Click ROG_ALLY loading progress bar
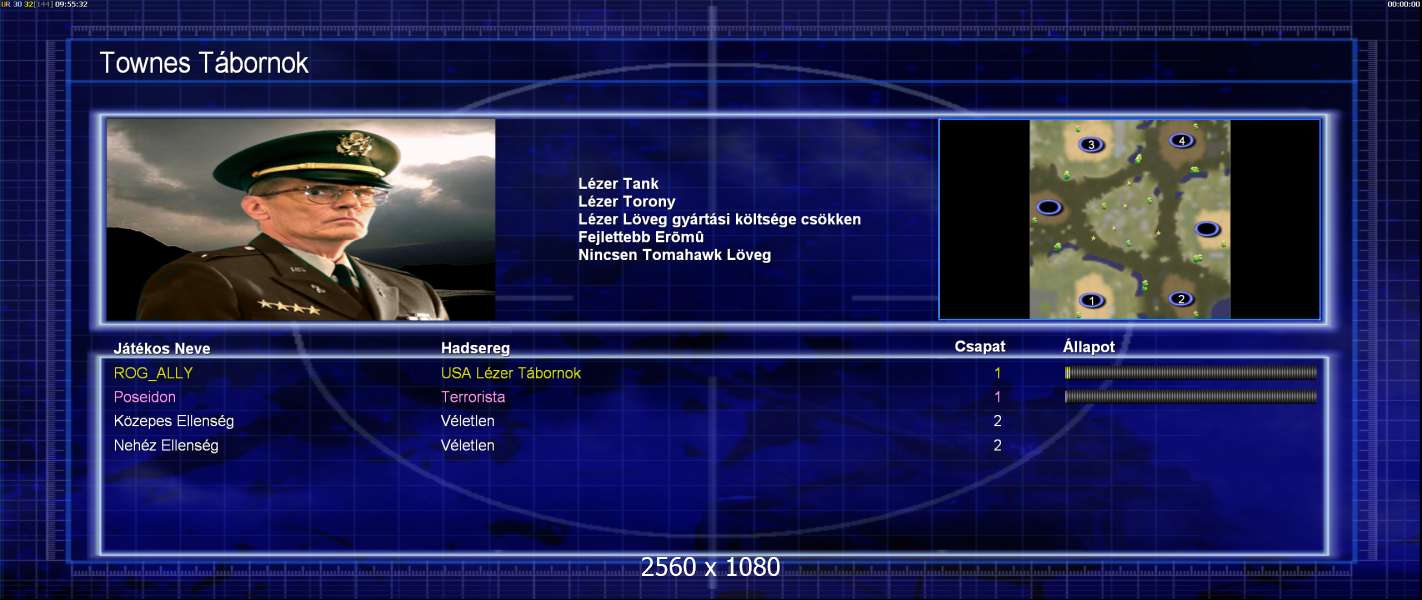The image size is (1422, 600). click(x=1191, y=373)
